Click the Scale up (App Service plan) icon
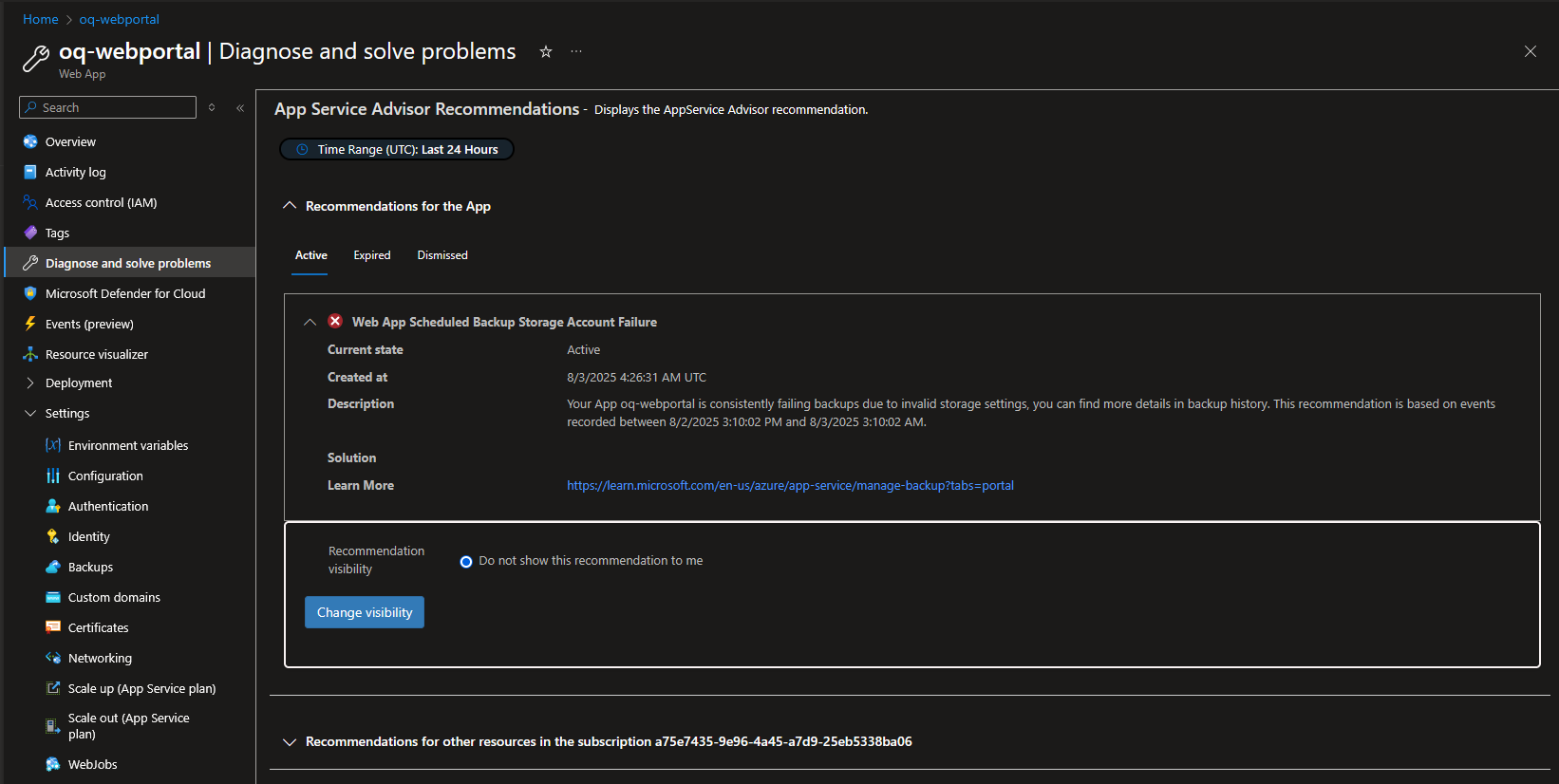The width and height of the screenshot is (1559, 784). pos(53,688)
